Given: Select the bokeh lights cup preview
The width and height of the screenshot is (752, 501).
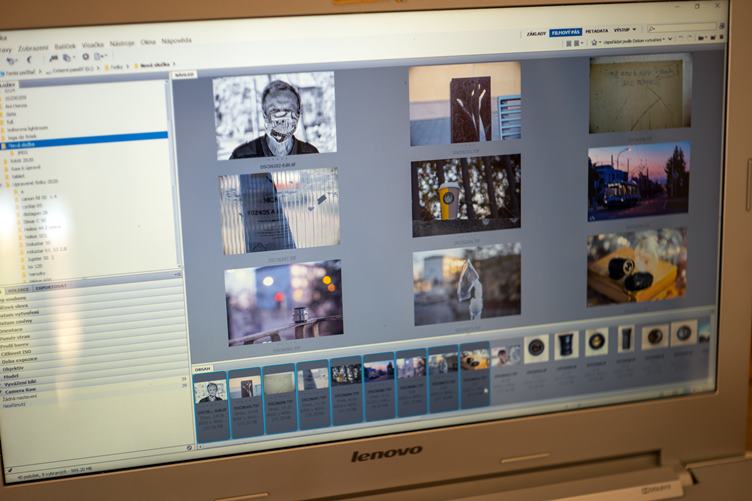Looking at the screenshot, I should [284, 303].
